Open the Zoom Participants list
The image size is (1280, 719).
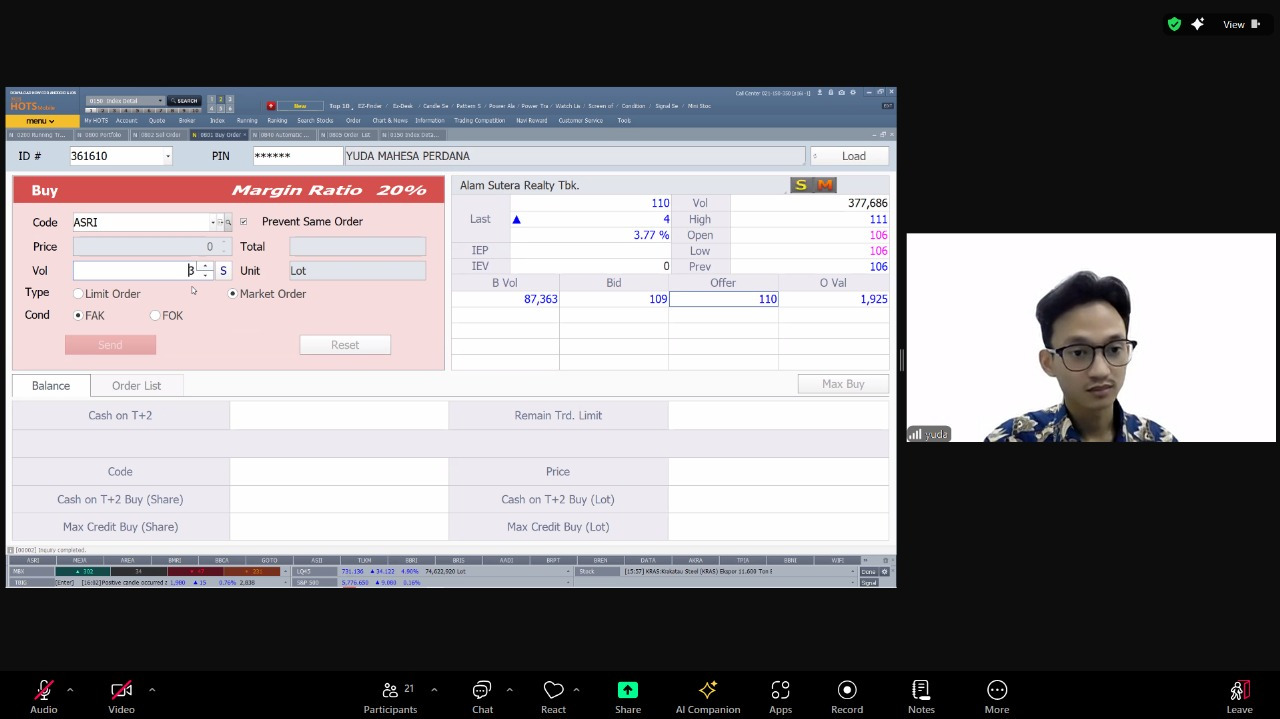390,696
